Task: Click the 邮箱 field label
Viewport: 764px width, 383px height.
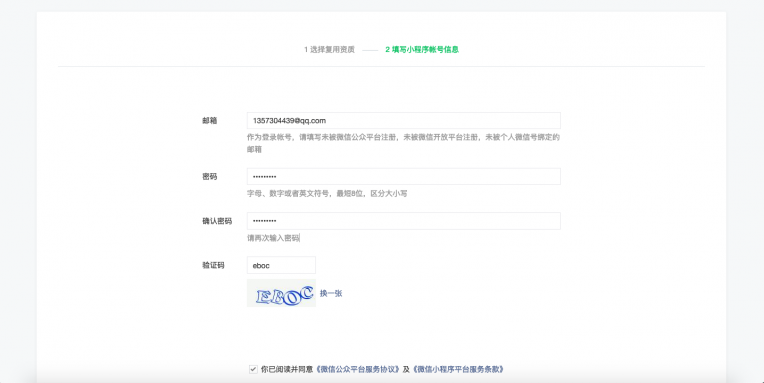Action: 210,120
